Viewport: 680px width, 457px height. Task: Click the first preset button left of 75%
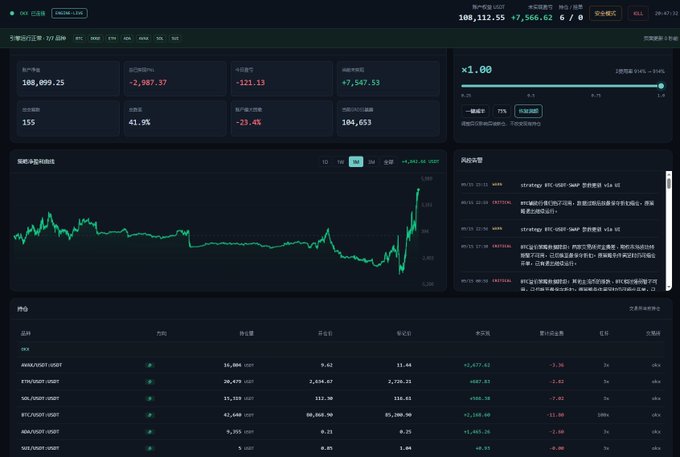click(x=475, y=111)
